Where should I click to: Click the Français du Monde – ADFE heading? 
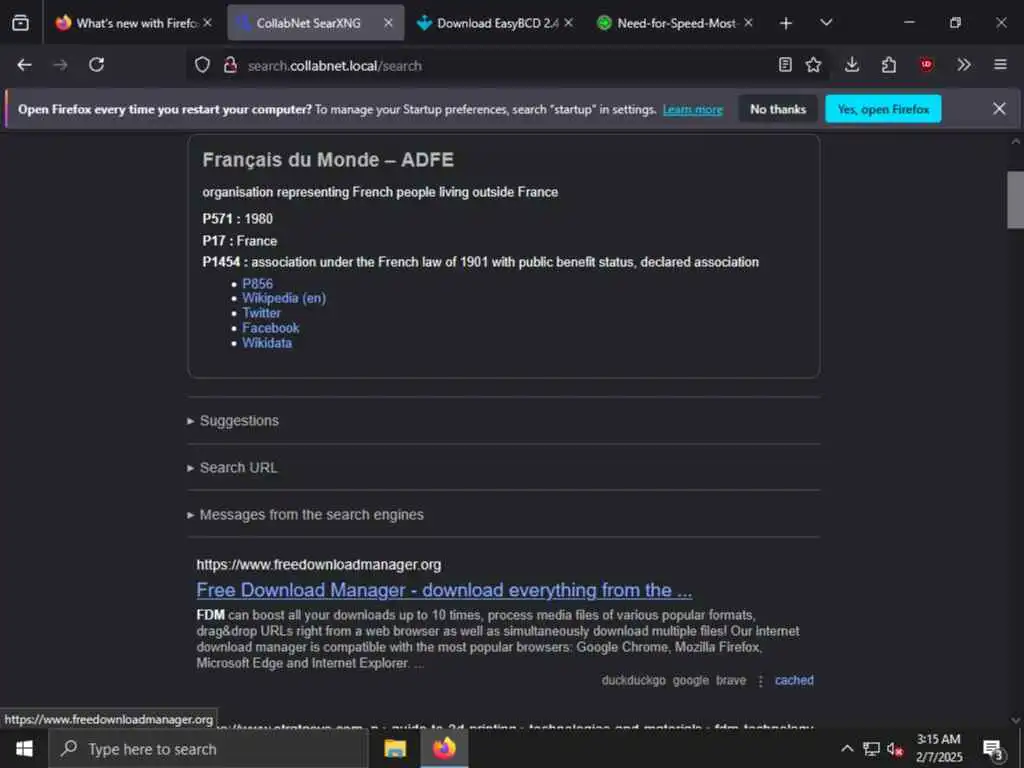pyautogui.click(x=328, y=159)
